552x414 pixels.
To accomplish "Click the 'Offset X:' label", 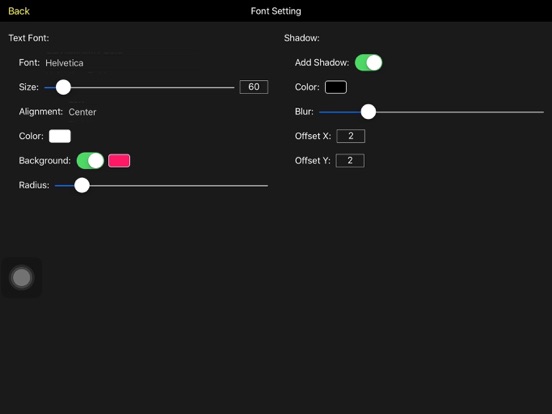I will [313, 136].
